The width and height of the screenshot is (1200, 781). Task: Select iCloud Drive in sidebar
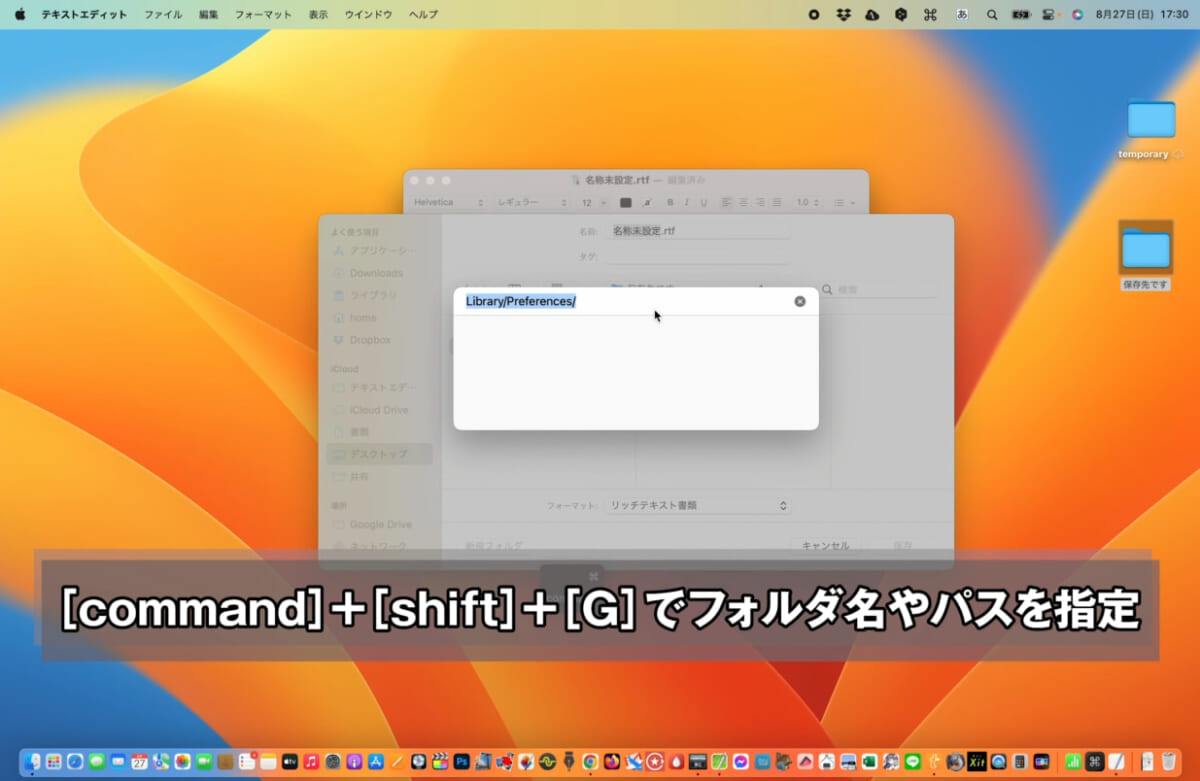pos(380,410)
